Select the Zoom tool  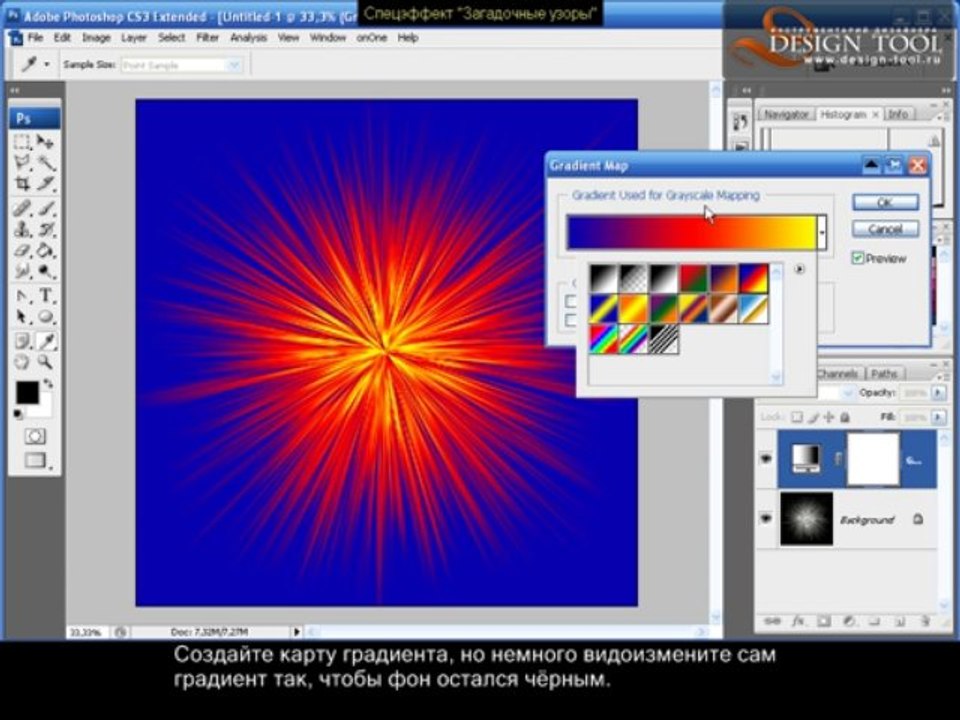pos(45,362)
